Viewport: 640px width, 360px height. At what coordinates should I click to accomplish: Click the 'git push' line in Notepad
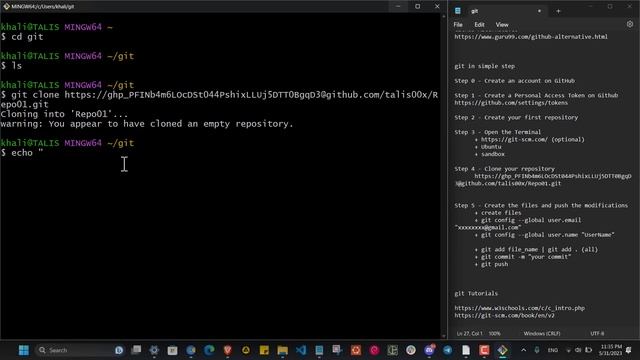[491, 264]
